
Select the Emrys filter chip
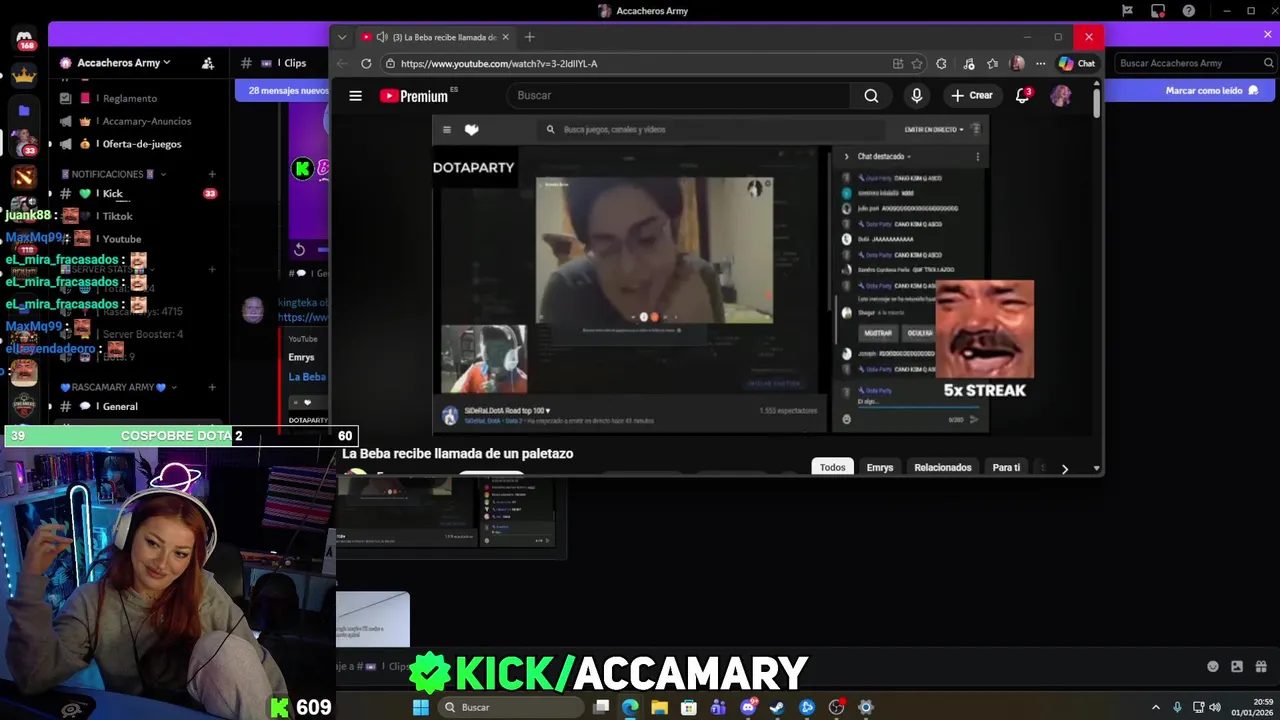(880, 467)
